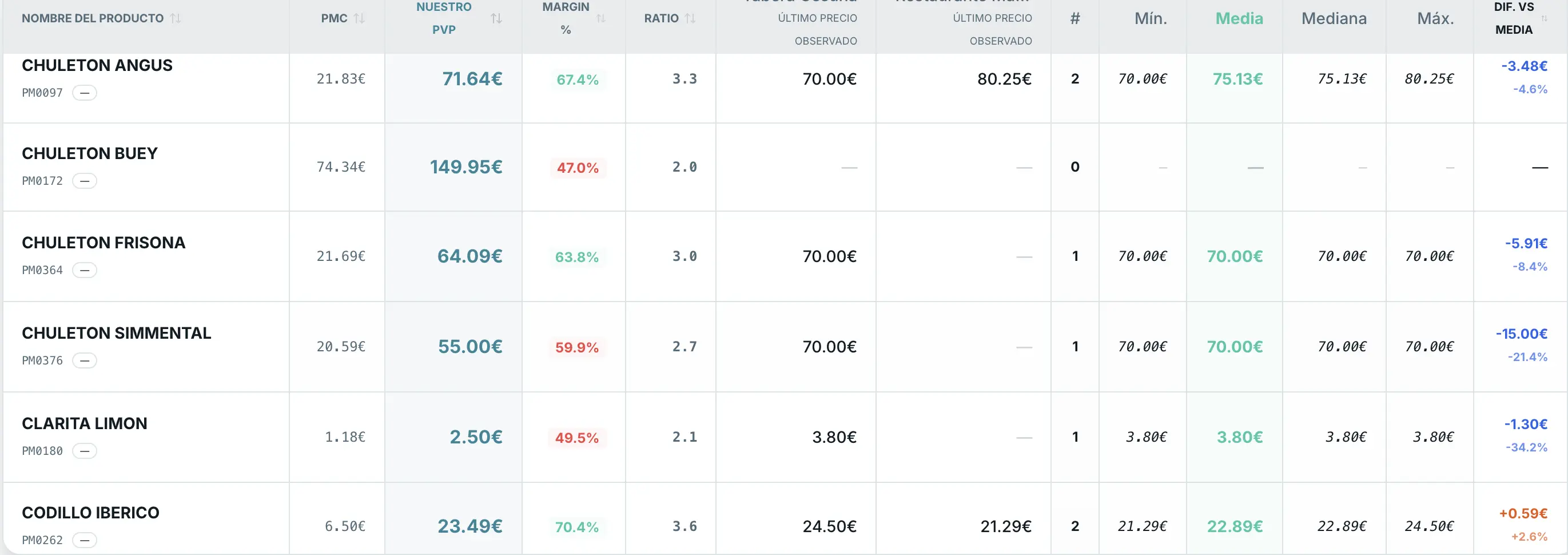The width and height of the screenshot is (1568, 555).
Task: Click the dash pill beside PM0376
Action: coord(85,360)
